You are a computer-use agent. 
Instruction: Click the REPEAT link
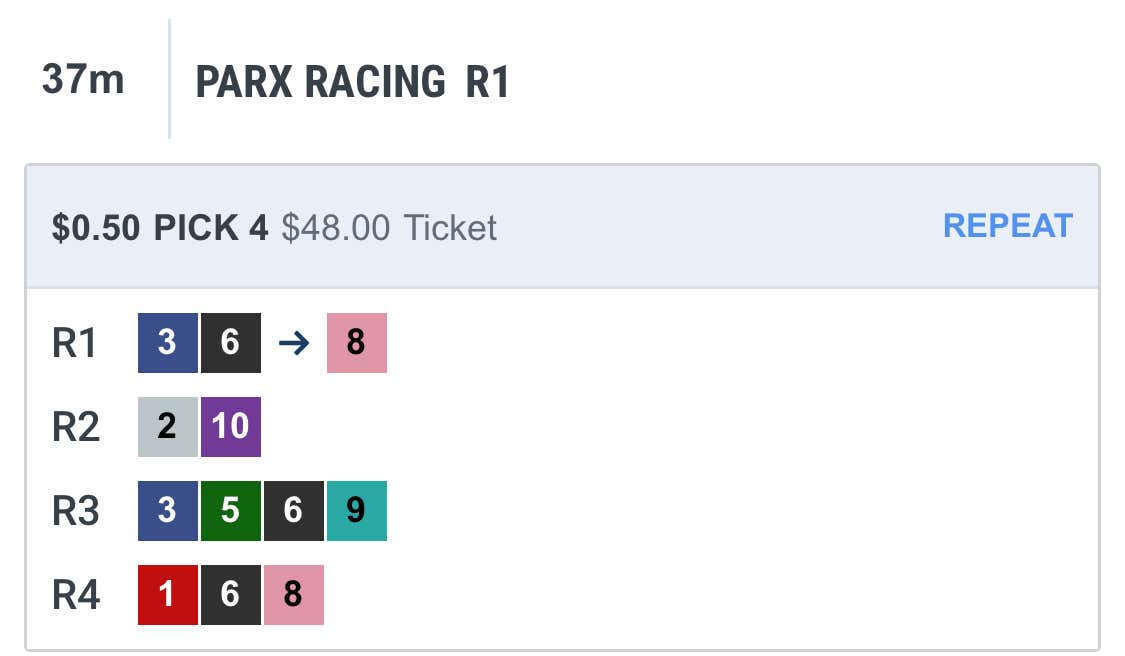click(1006, 227)
